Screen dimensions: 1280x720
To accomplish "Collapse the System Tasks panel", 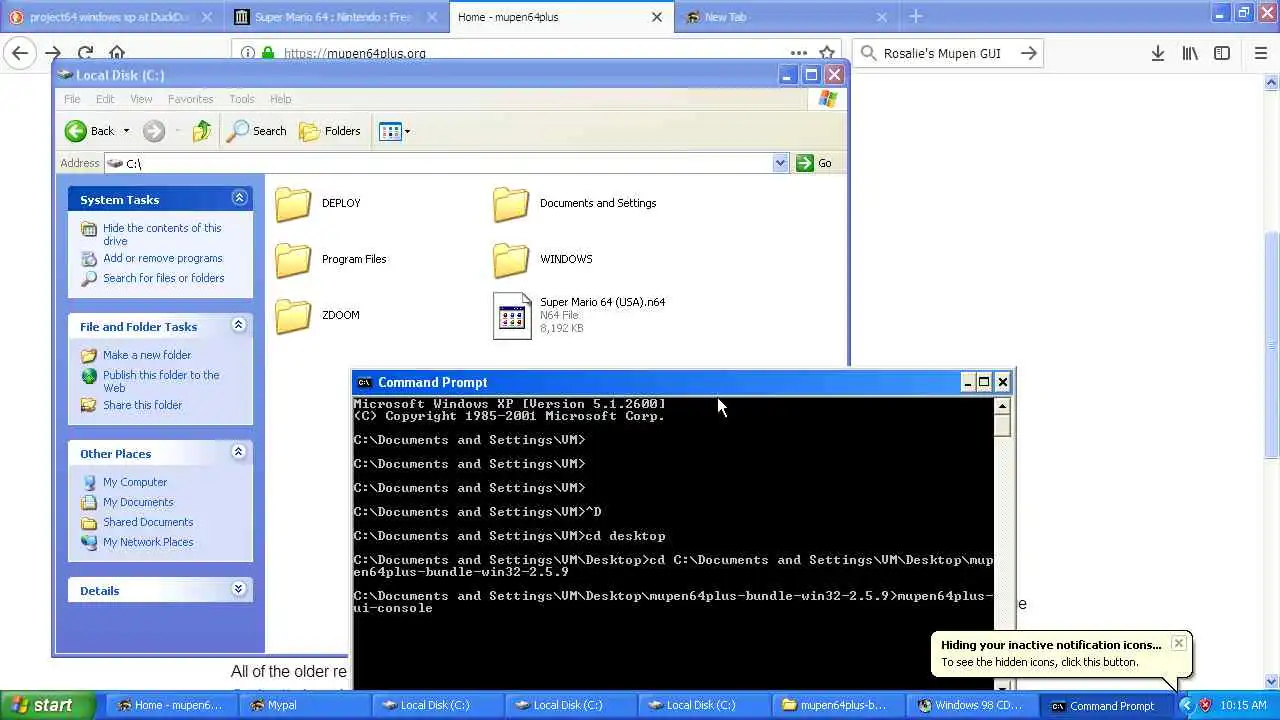I will pyautogui.click(x=239, y=198).
